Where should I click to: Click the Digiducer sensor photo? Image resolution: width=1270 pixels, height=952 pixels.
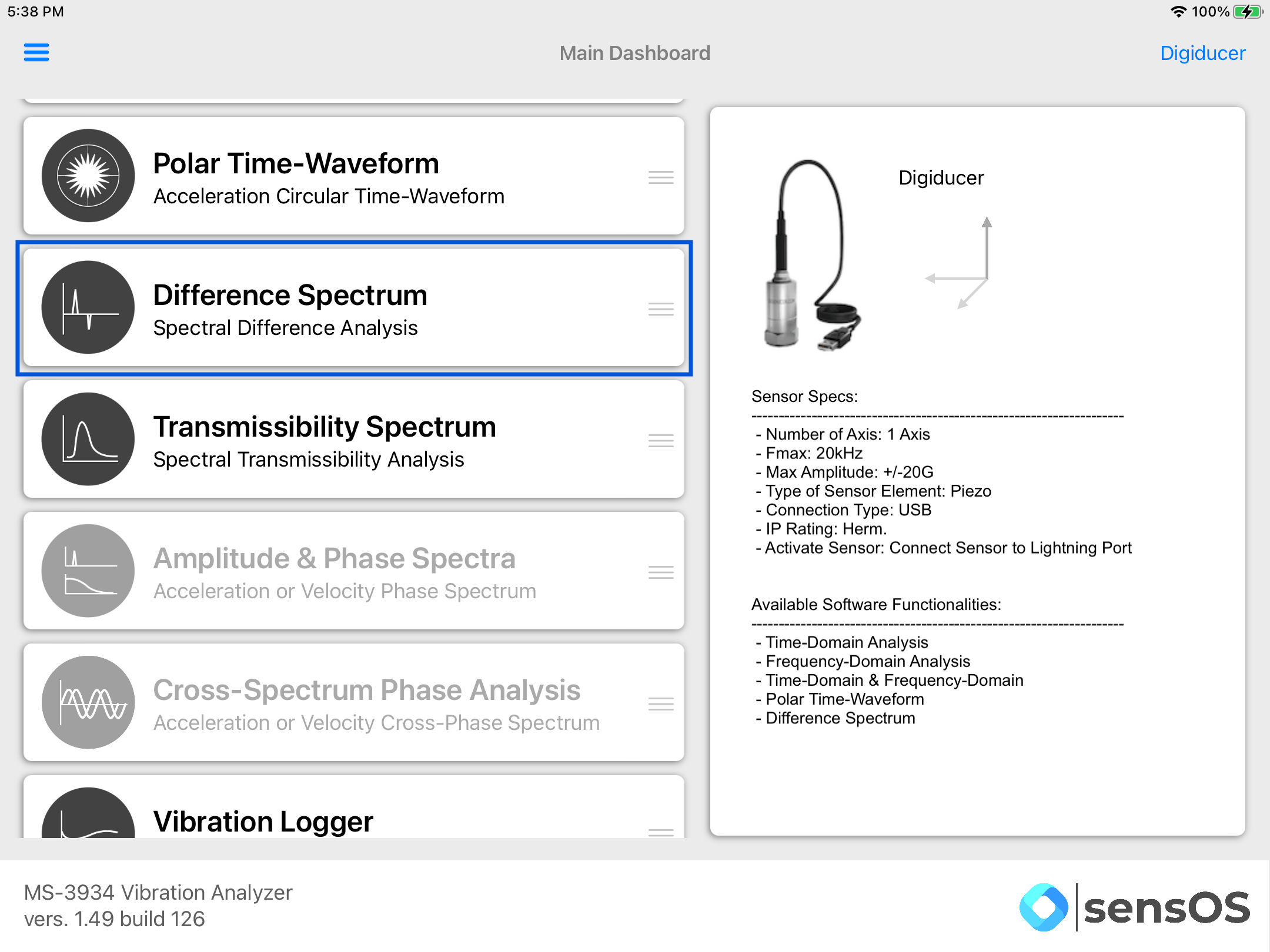click(x=811, y=256)
